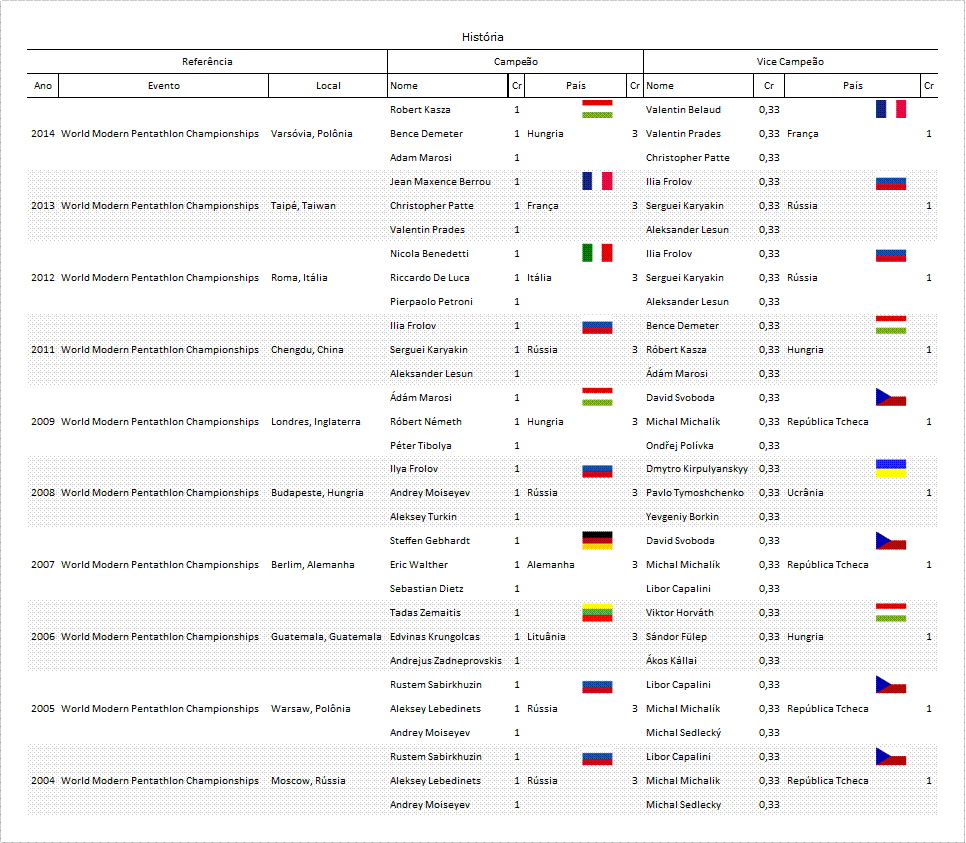Select the "Referência" group header
Viewport: 966px width, 843px height.
click(x=207, y=62)
